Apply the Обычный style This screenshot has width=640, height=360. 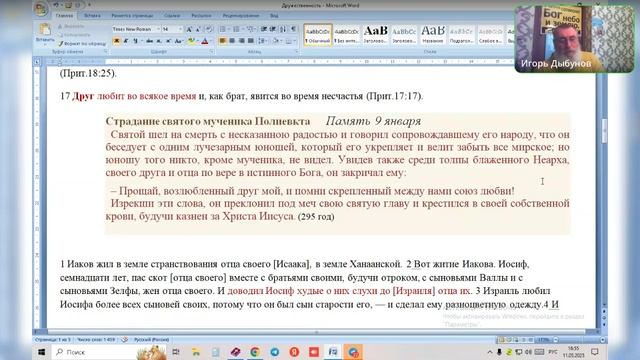pos(318,35)
